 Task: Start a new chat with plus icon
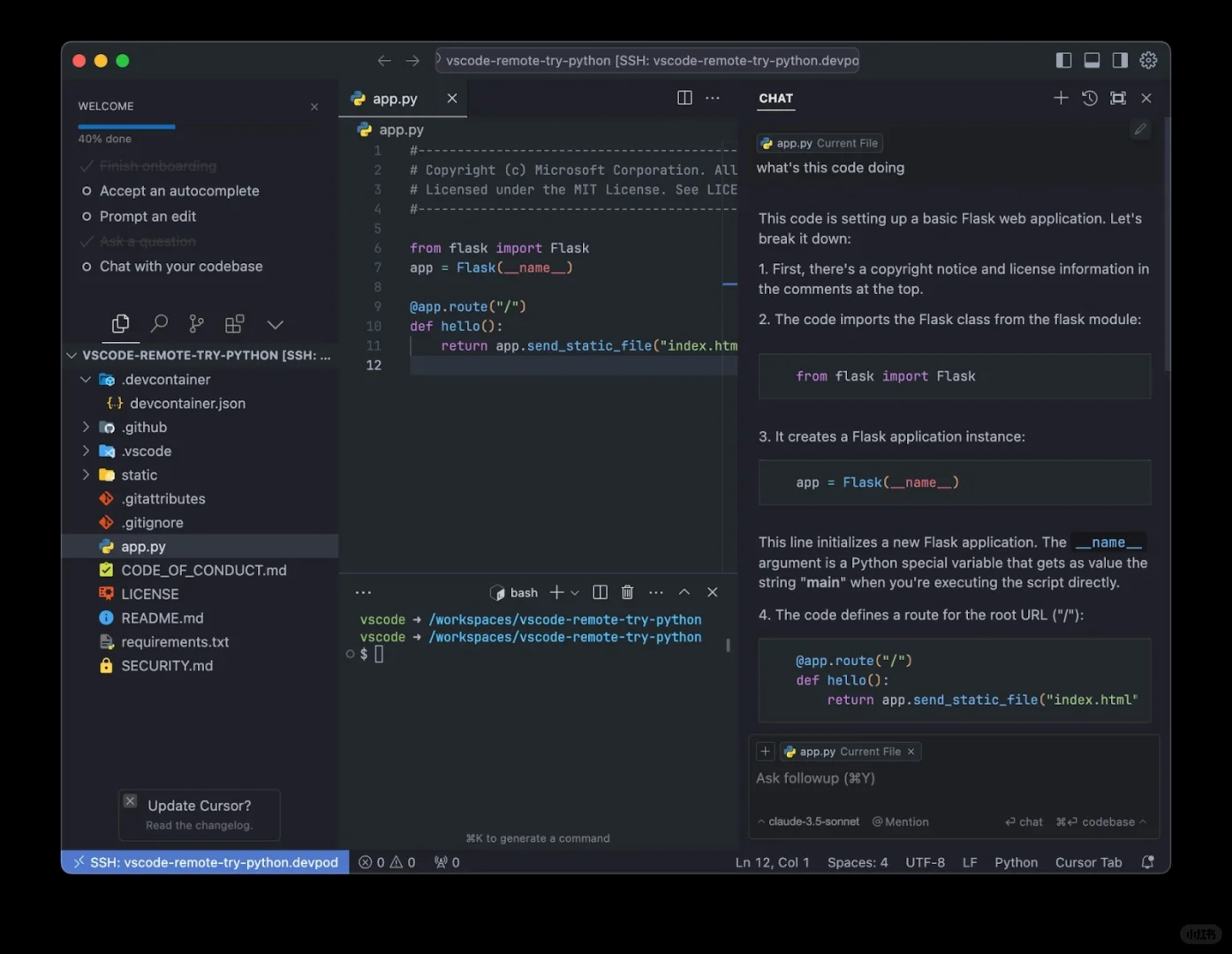(1061, 98)
